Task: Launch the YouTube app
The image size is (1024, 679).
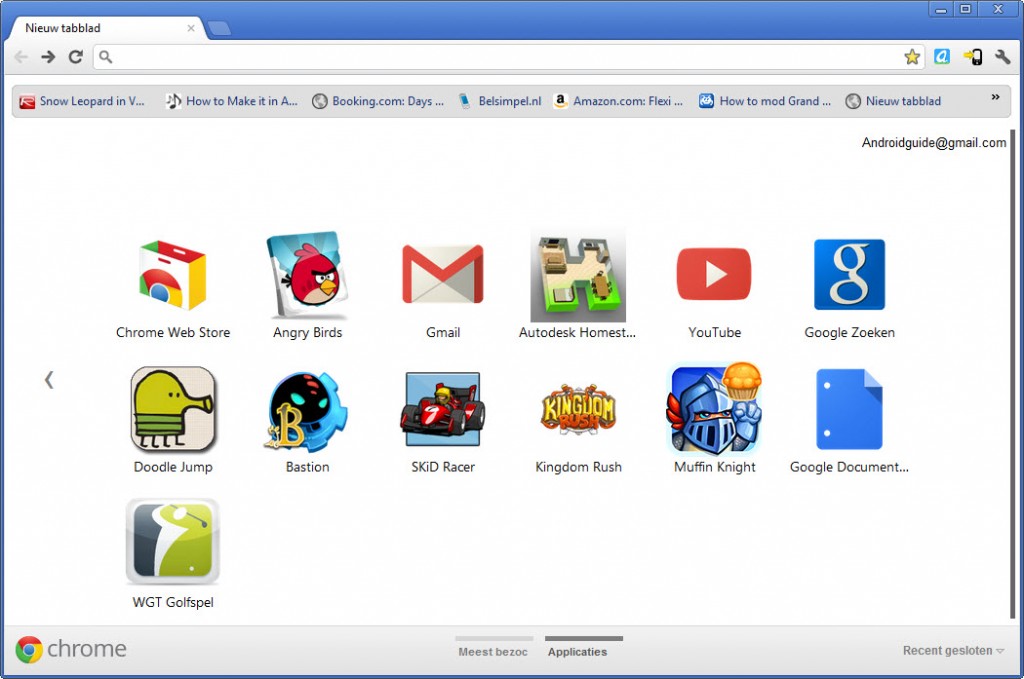Action: pos(713,276)
